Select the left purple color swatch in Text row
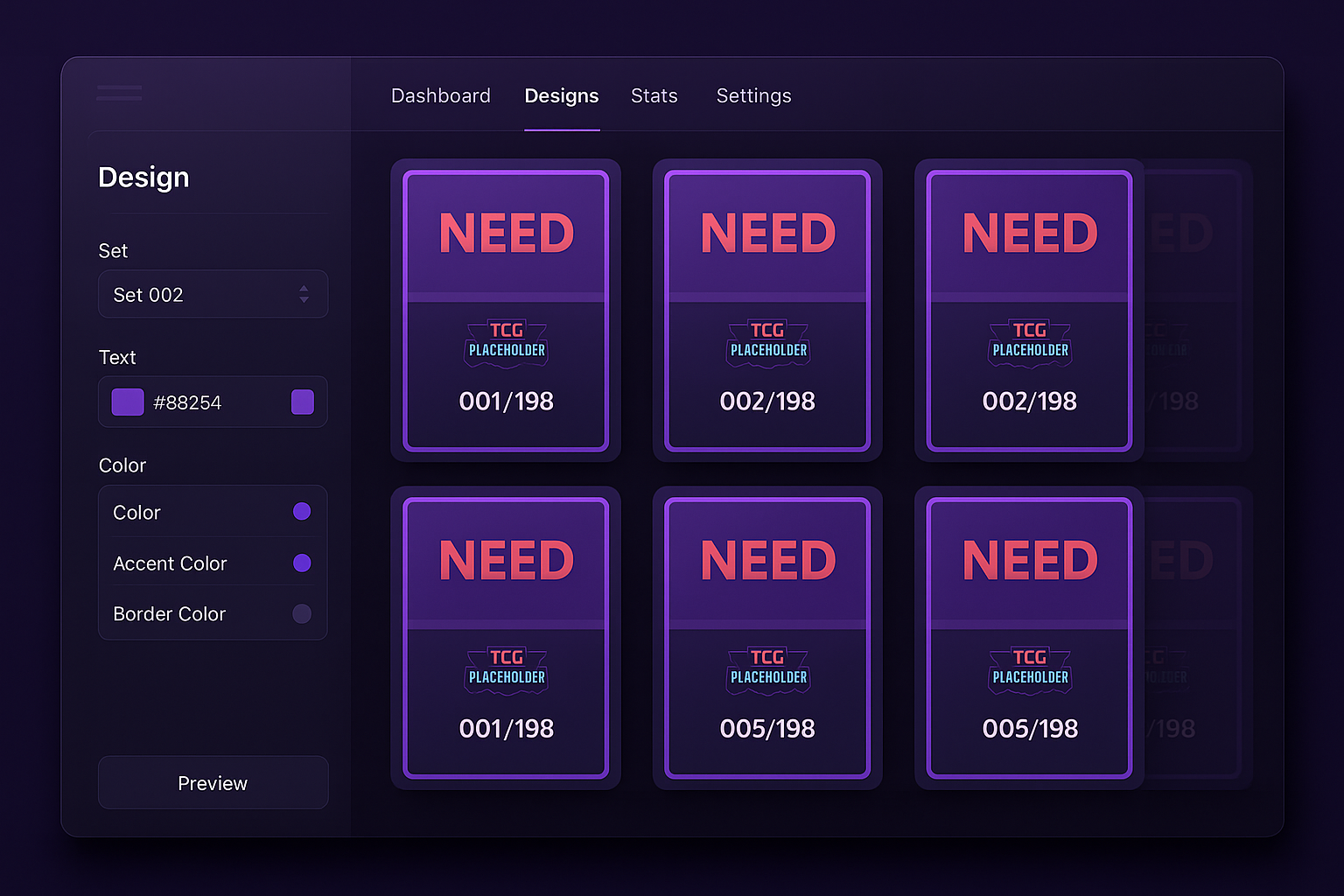 point(127,402)
